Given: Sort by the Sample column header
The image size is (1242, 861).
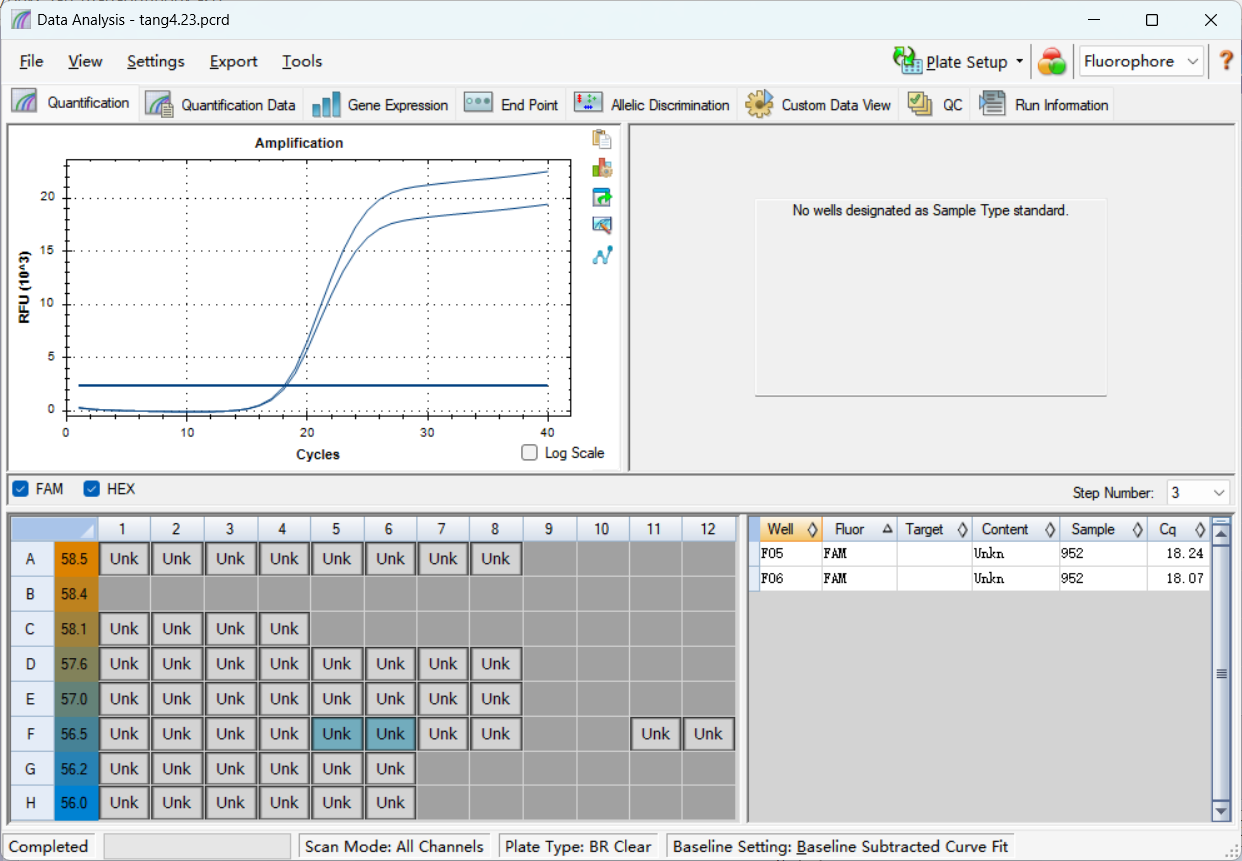Looking at the screenshot, I should click(x=1103, y=530).
